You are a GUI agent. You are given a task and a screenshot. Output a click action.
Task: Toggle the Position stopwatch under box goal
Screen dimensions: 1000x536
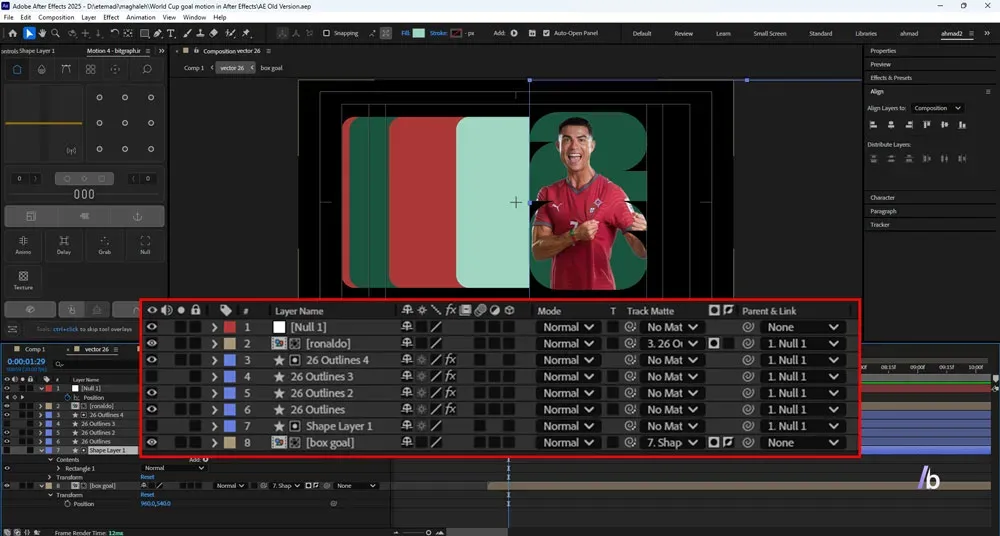68,503
